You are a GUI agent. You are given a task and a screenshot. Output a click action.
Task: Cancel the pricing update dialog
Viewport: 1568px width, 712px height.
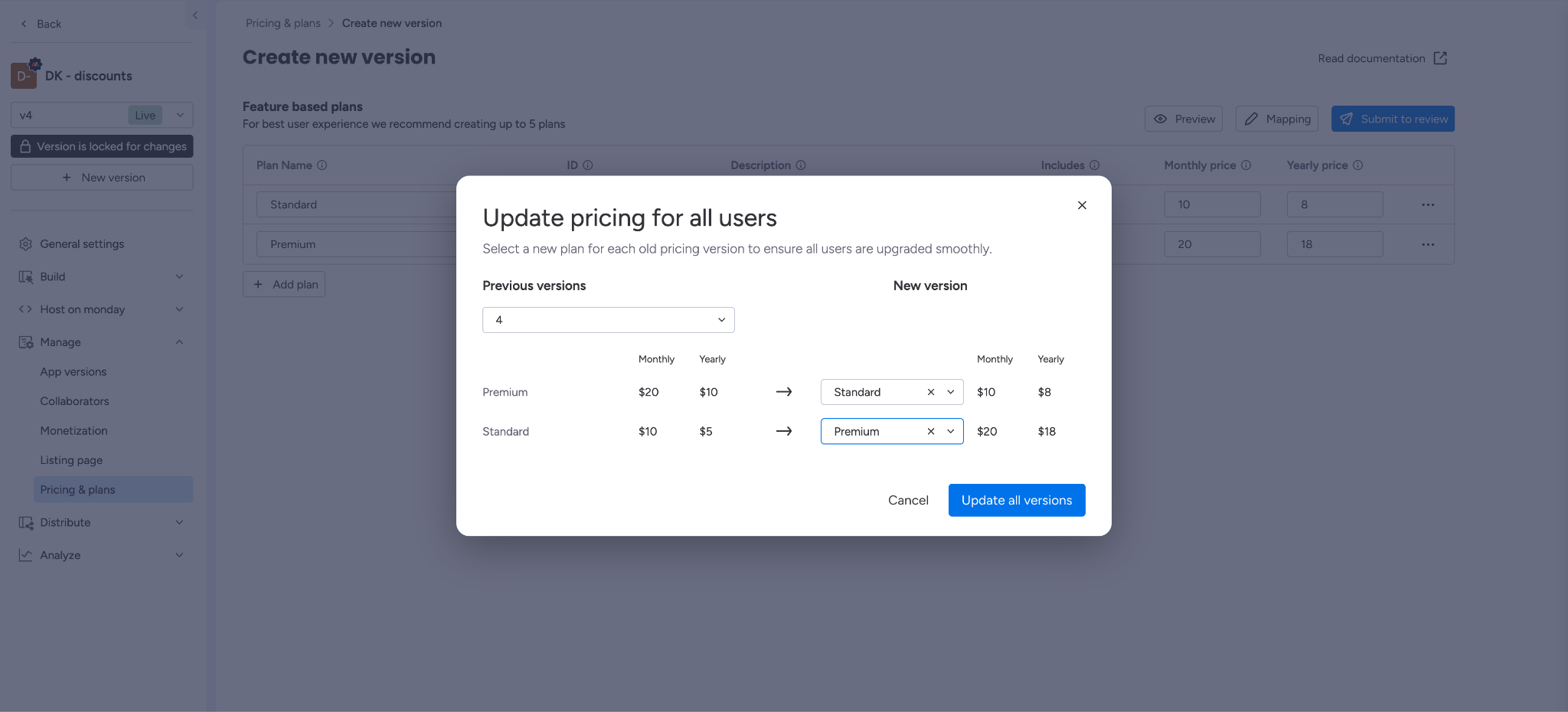(x=908, y=500)
